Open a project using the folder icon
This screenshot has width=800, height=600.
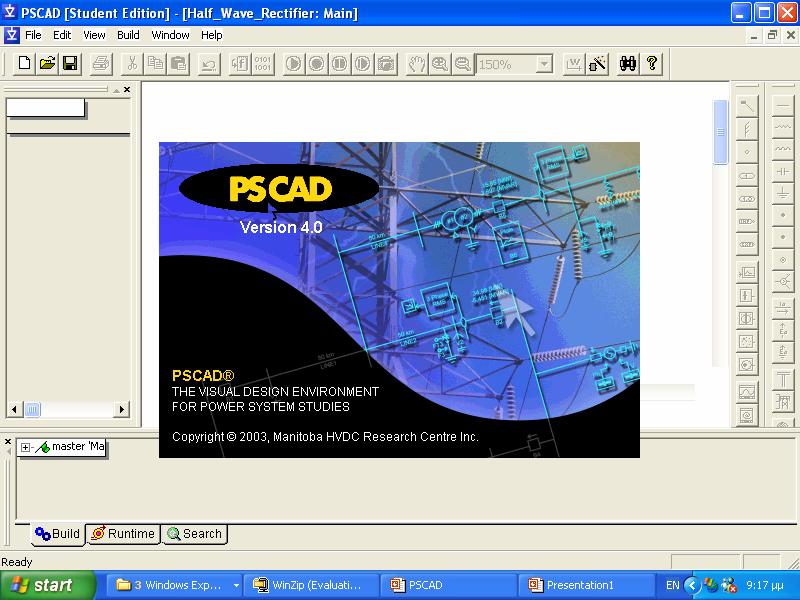pyautogui.click(x=47, y=63)
